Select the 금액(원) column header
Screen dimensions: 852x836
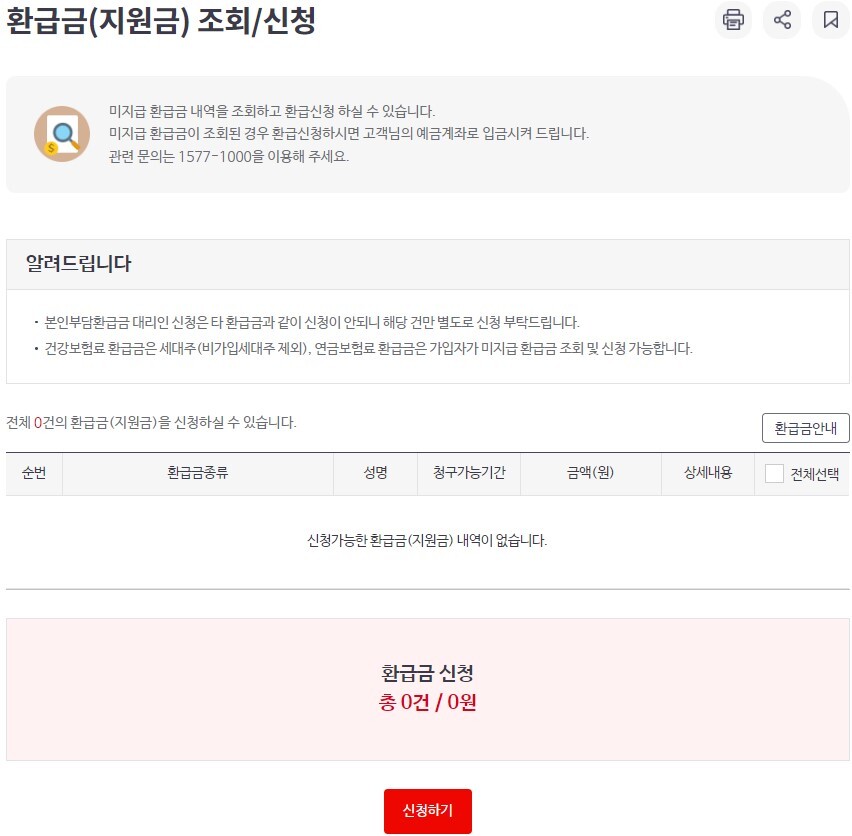(590, 473)
